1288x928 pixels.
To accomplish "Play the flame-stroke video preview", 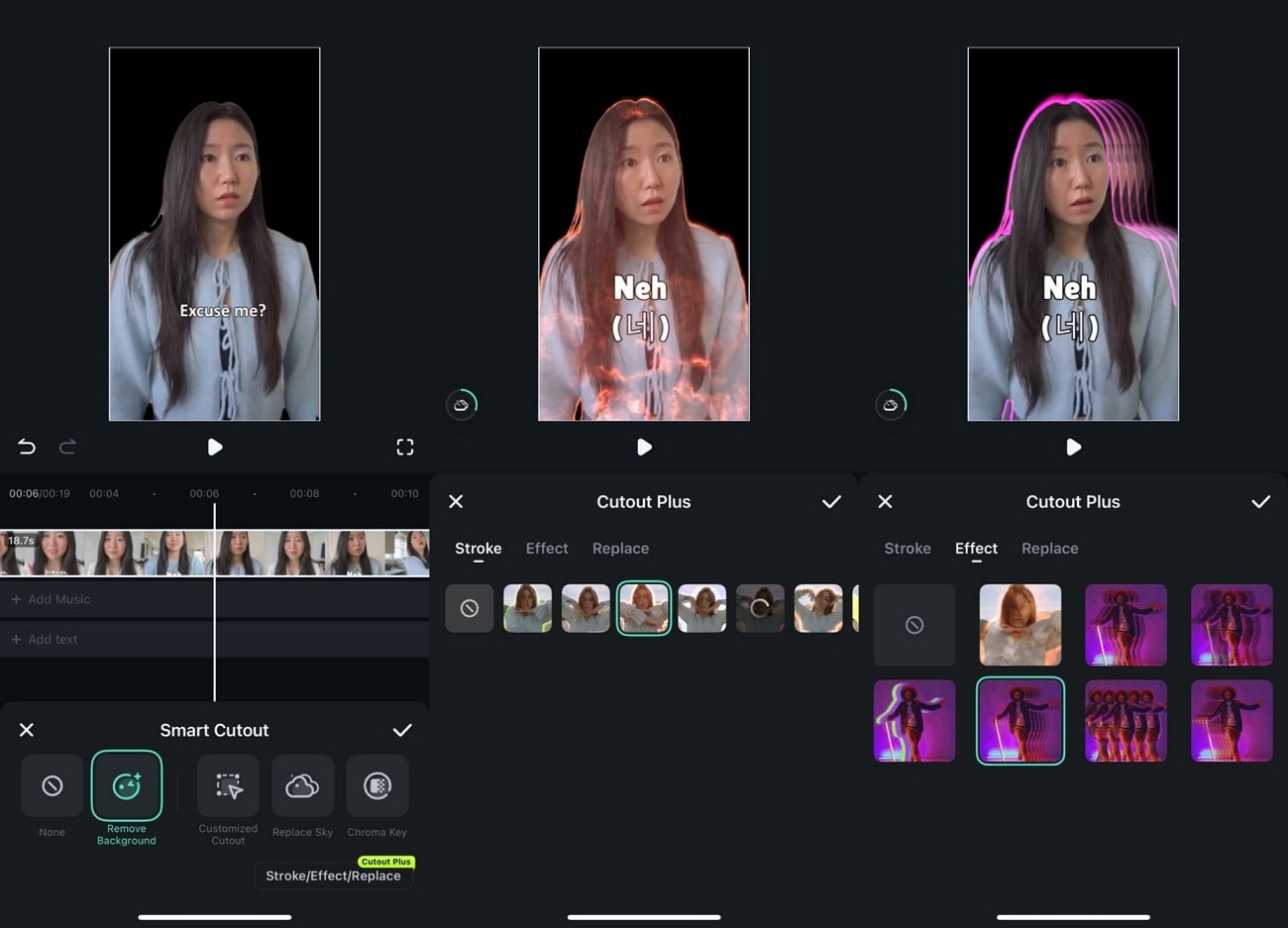I will [644, 447].
